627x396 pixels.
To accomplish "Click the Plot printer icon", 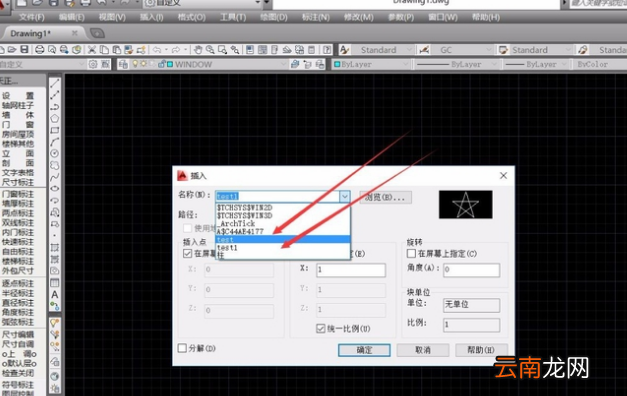I will click(39, 50).
